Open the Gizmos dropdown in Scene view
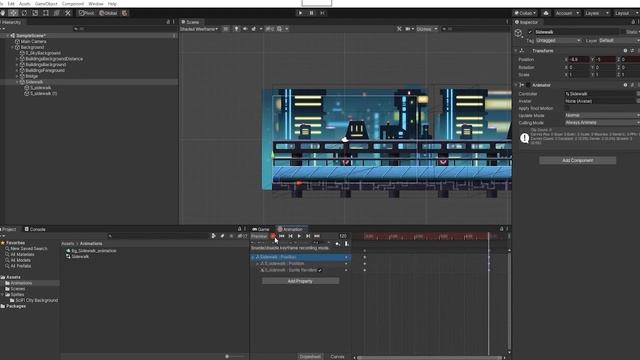 427,29
